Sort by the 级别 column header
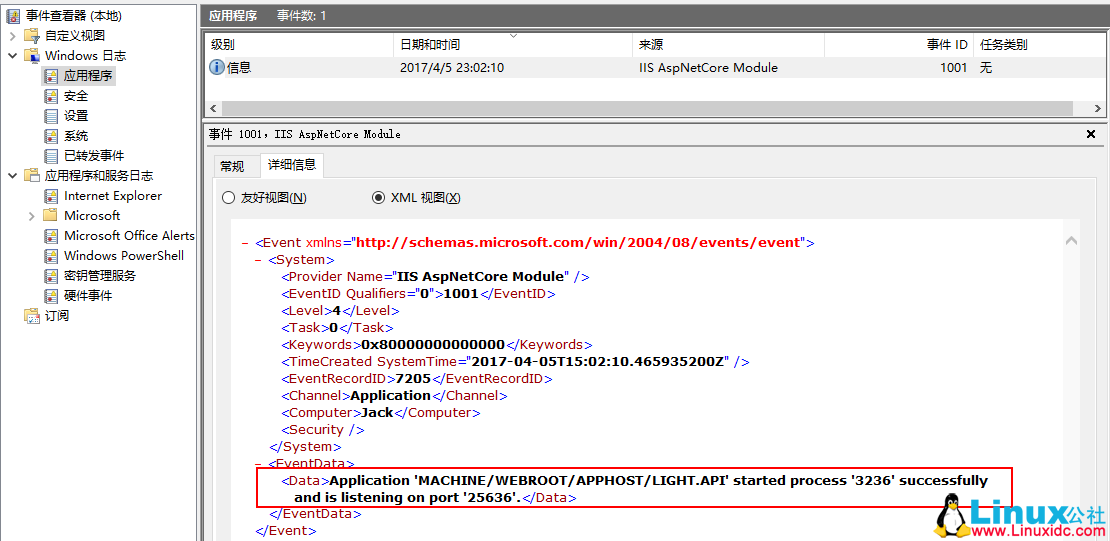 click(298, 45)
